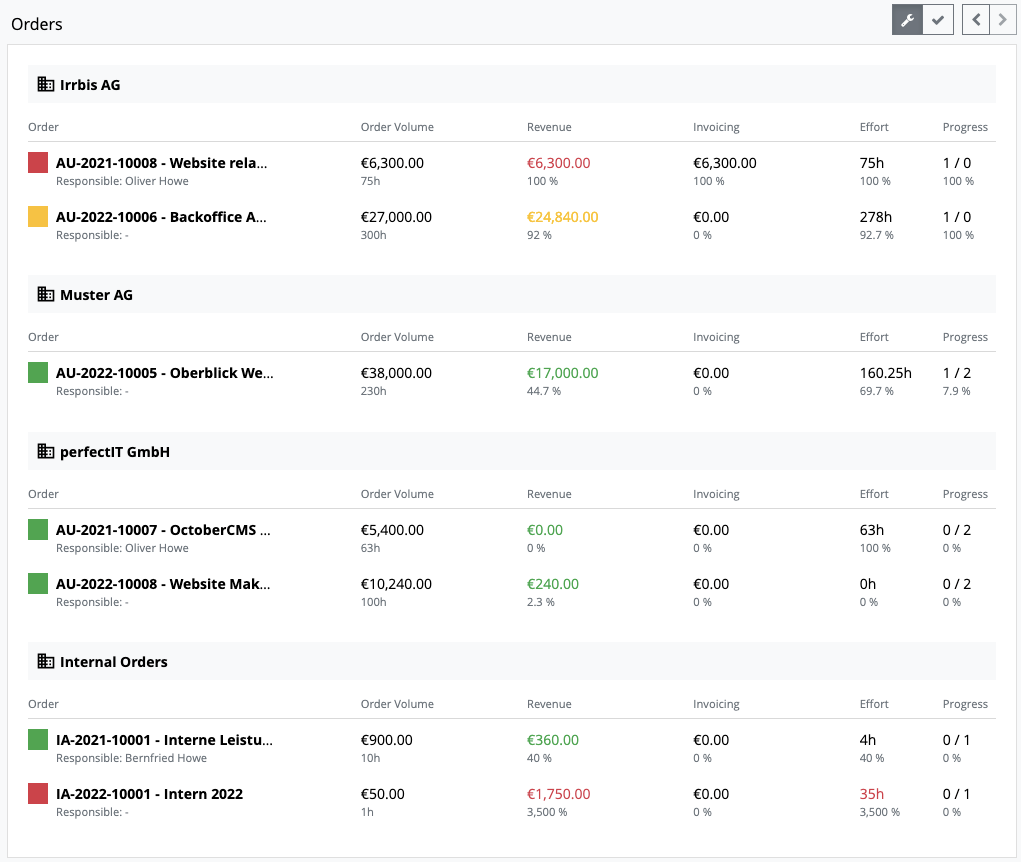Click Revenue column header under Muster AG
1021x862 pixels.
click(x=549, y=337)
